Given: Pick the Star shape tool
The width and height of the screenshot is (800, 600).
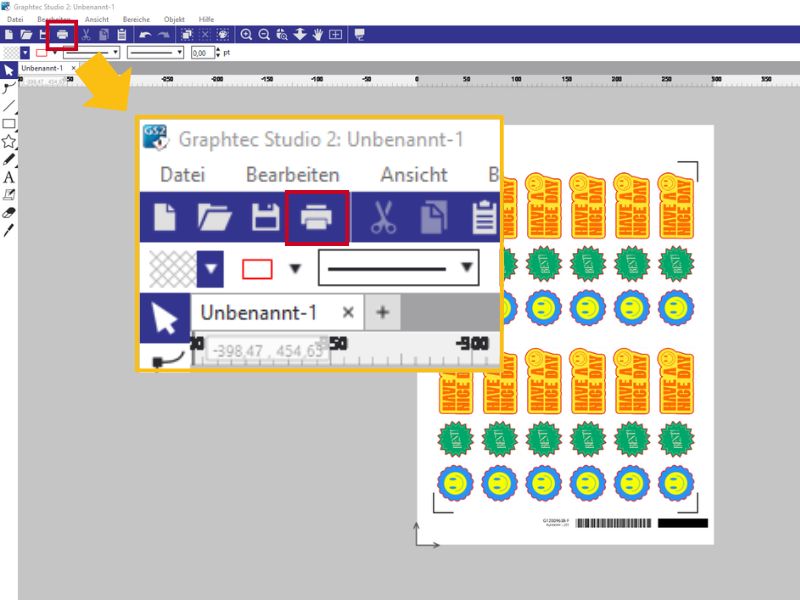Looking at the screenshot, I should pos(9,141).
